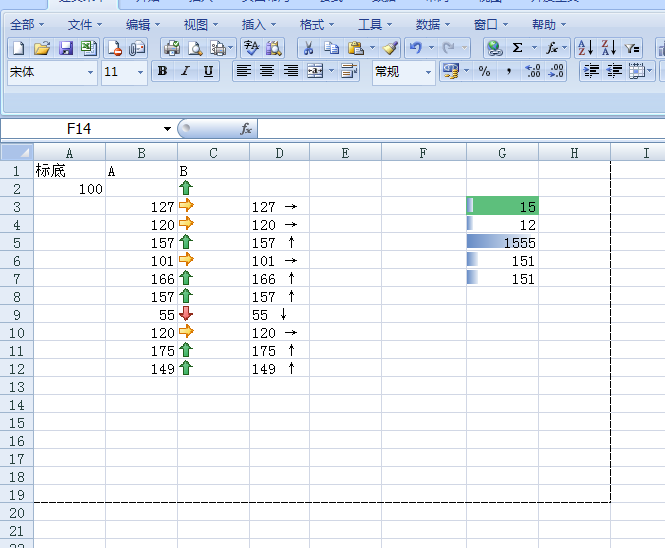Click the Sort Ascending A-Z icon
This screenshot has width=665, height=548.
585,48
